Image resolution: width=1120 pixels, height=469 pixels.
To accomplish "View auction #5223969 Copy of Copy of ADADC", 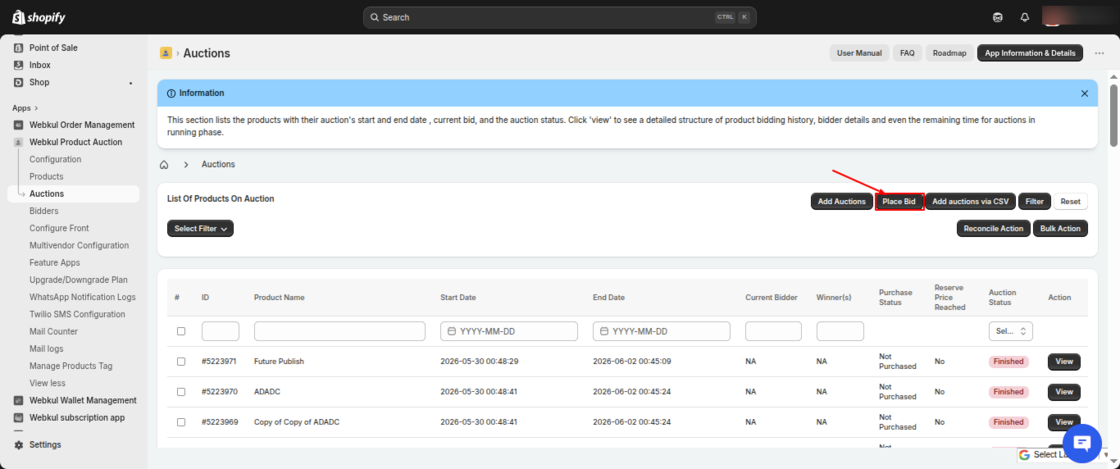I will [x=1064, y=423].
